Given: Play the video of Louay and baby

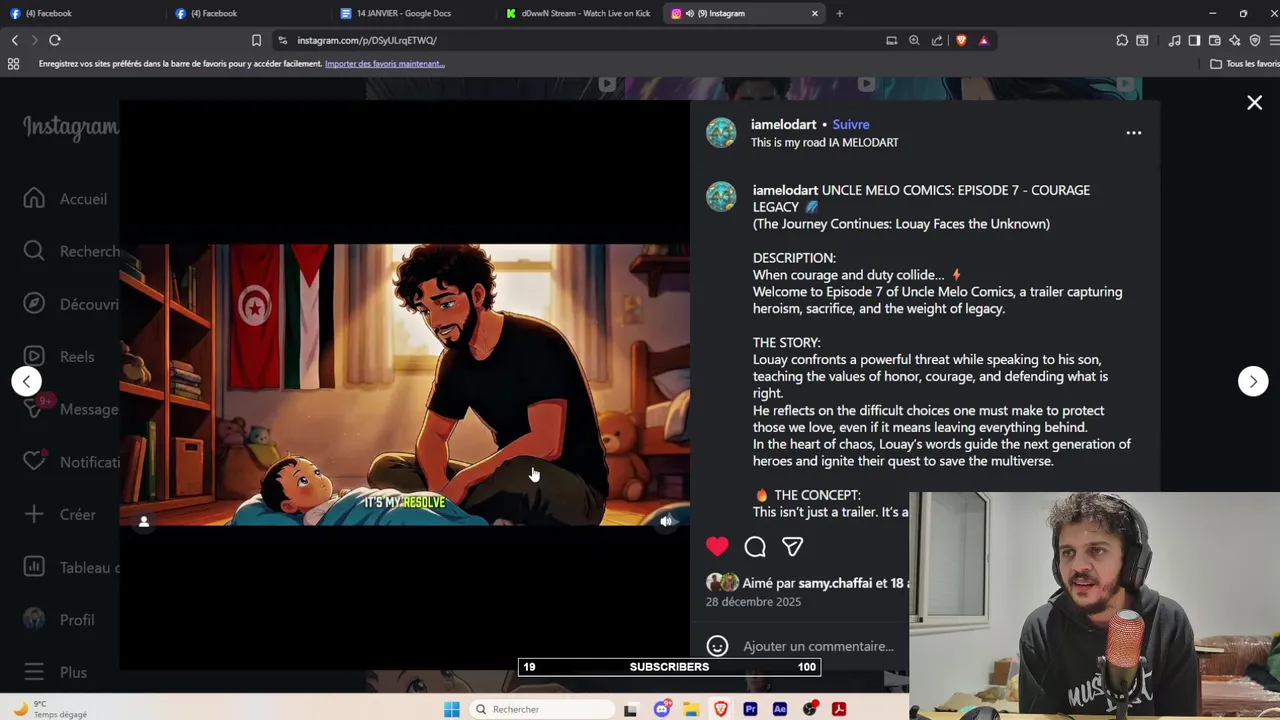Looking at the screenshot, I should (x=404, y=385).
